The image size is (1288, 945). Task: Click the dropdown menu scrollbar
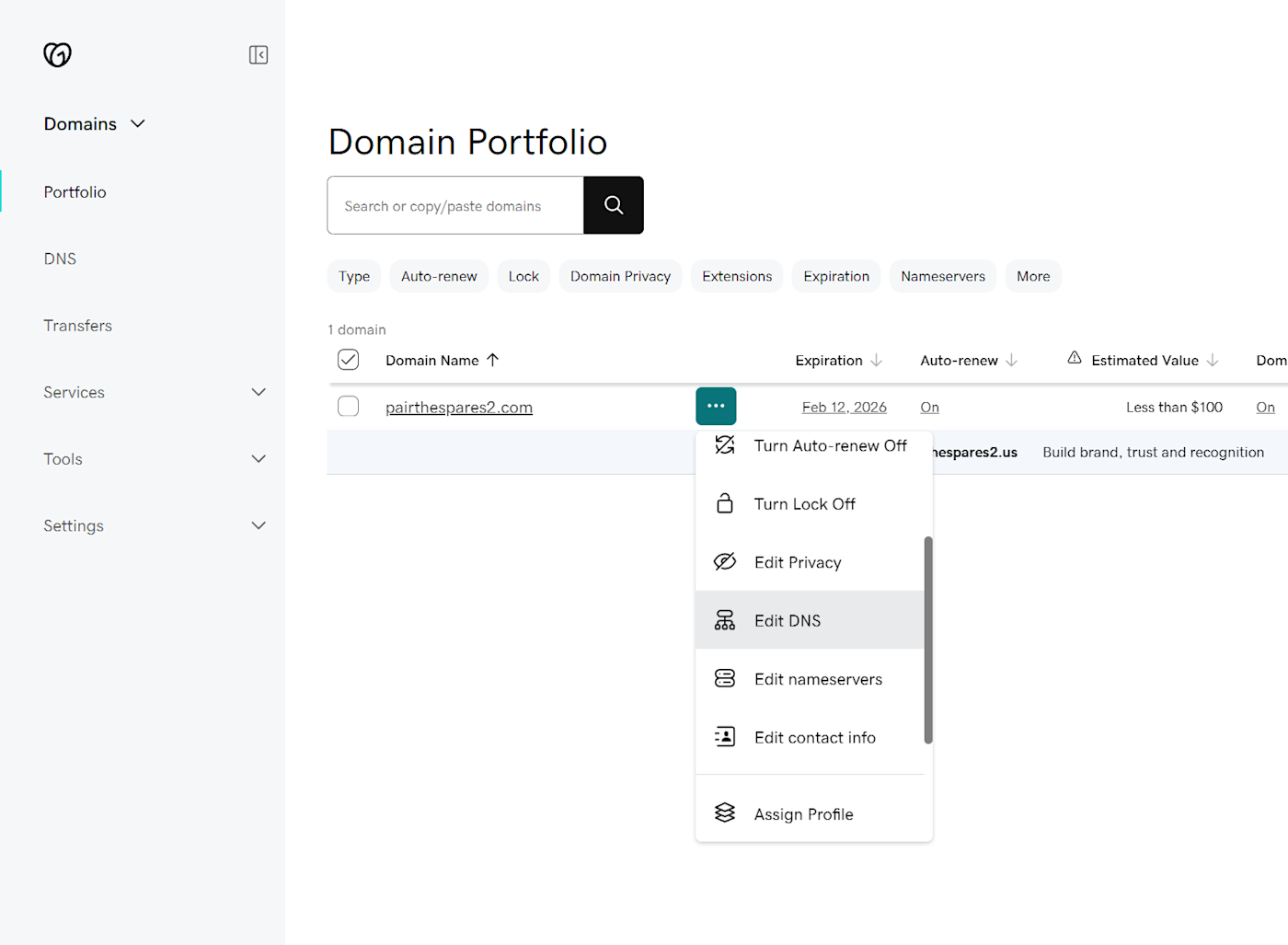pos(928,640)
